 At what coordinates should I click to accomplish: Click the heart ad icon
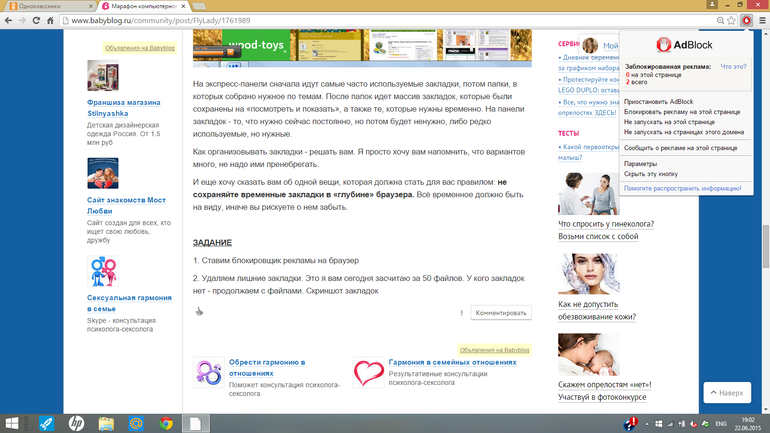[x=369, y=372]
